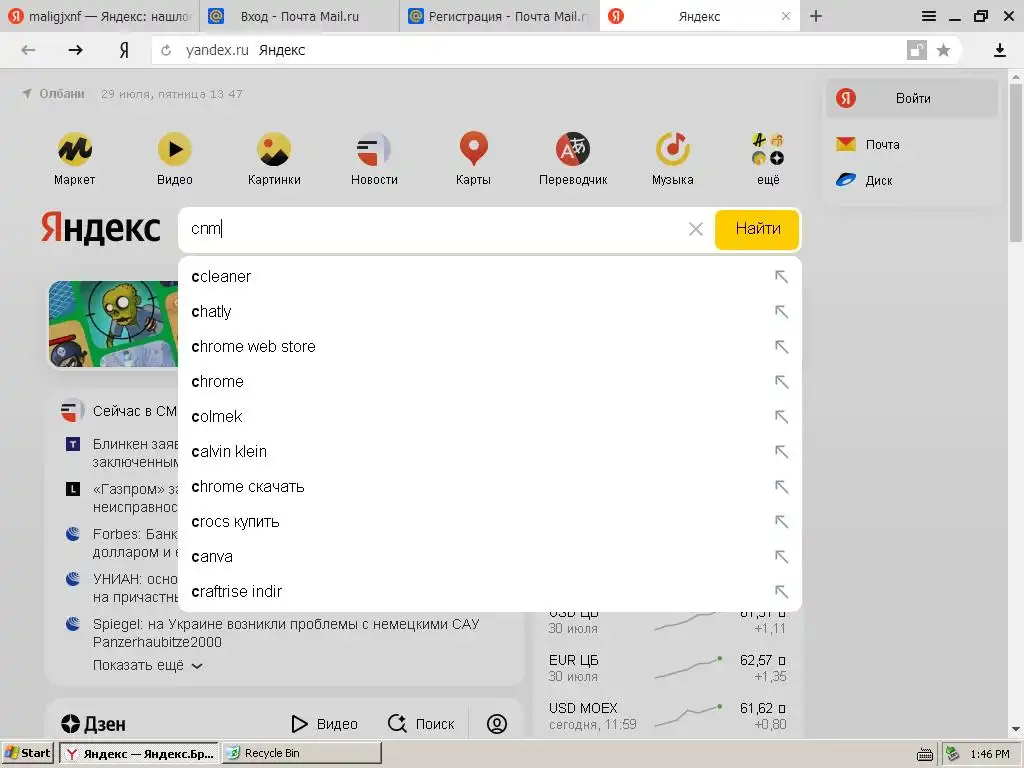1024x768 pixels.
Task: Open the Видео service icon
Action: (x=174, y=150)
